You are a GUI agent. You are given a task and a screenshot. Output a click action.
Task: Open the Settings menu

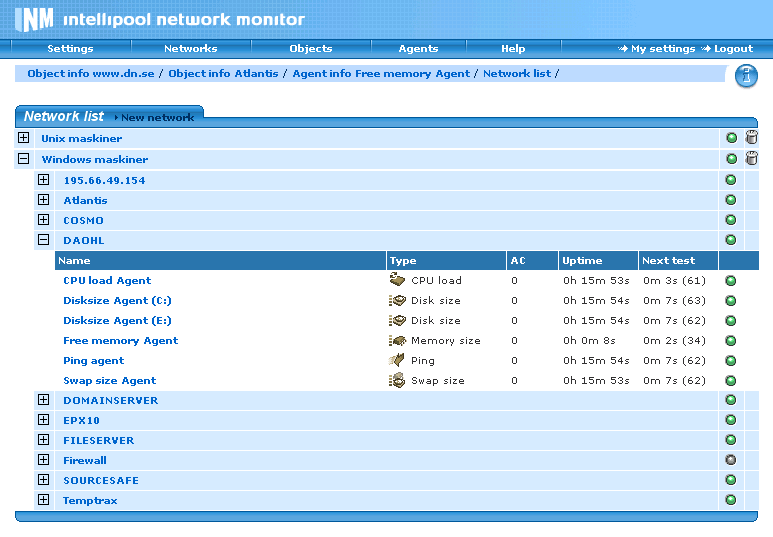pos(70,48)
